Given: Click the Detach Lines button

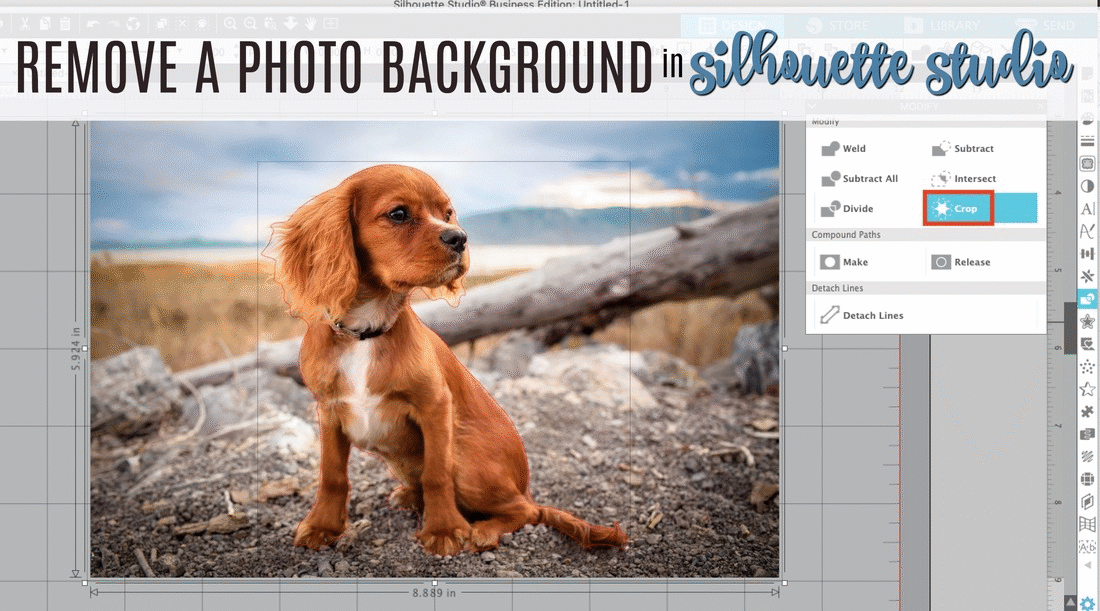Looking at the screenshot, I should click(861, 315).
